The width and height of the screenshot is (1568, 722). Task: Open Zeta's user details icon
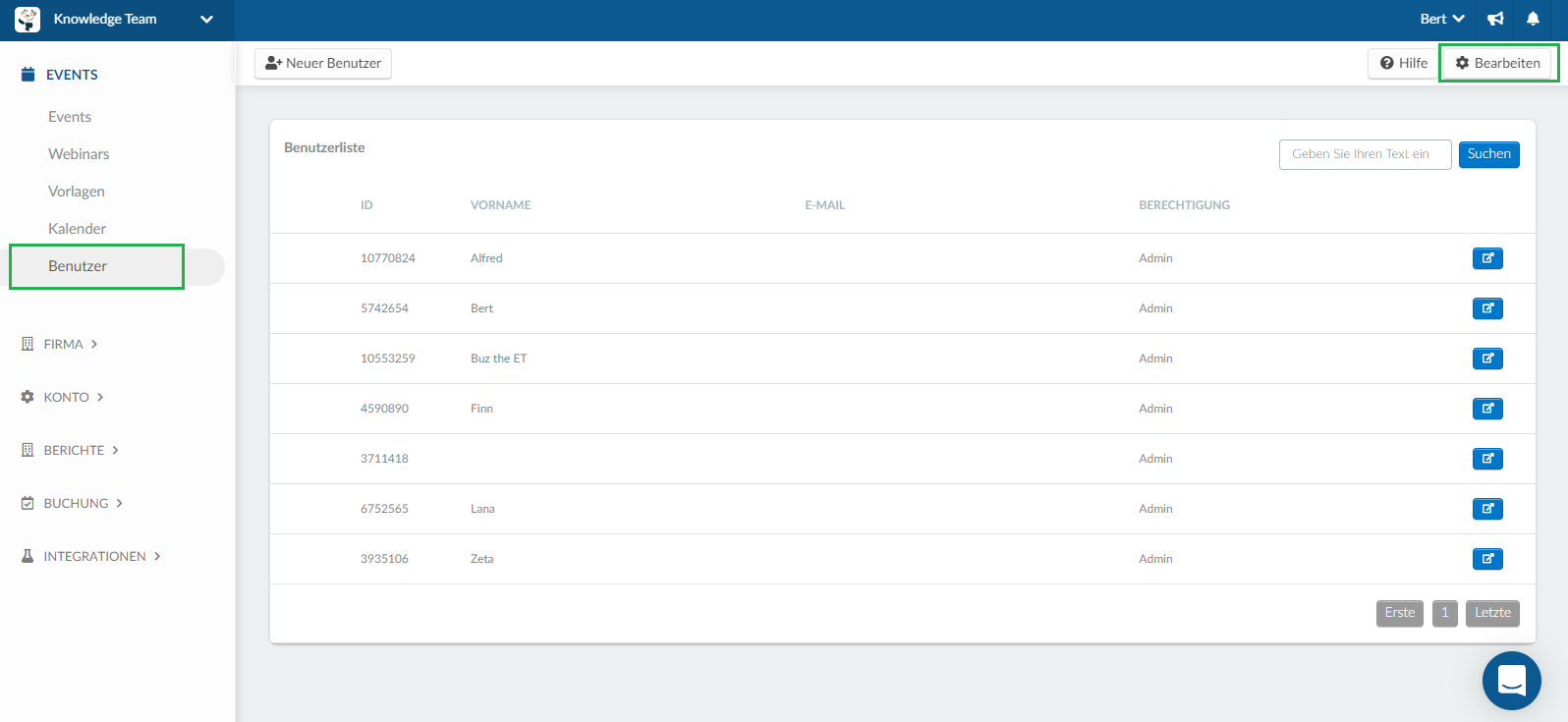pyautogui.click(x=1487, y=559)
